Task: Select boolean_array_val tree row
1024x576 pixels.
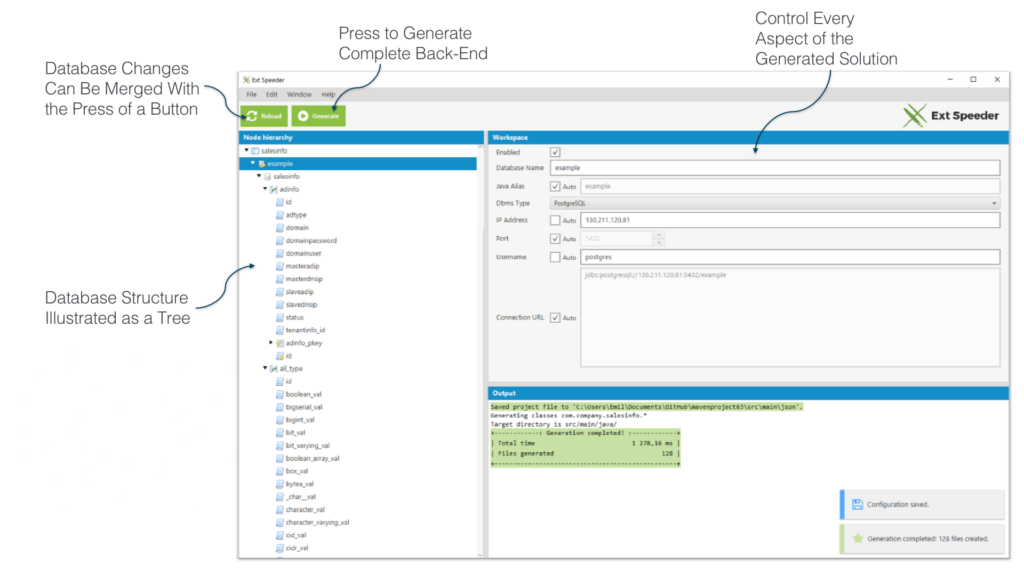Action: tap(359, 458)
